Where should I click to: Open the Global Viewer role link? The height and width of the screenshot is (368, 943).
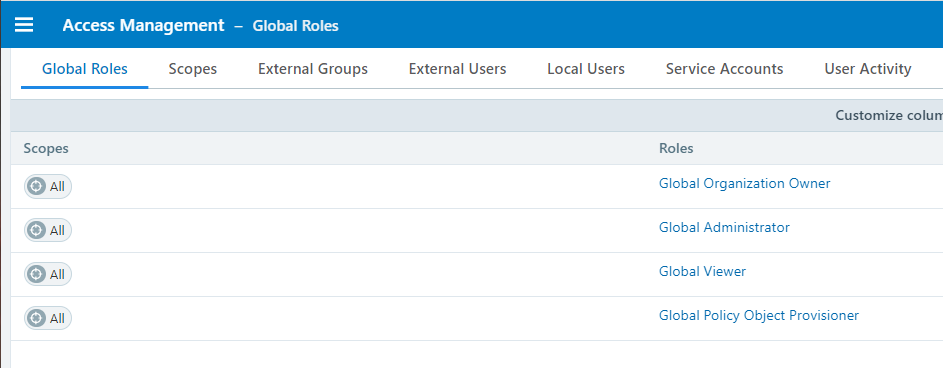[702, 271]
